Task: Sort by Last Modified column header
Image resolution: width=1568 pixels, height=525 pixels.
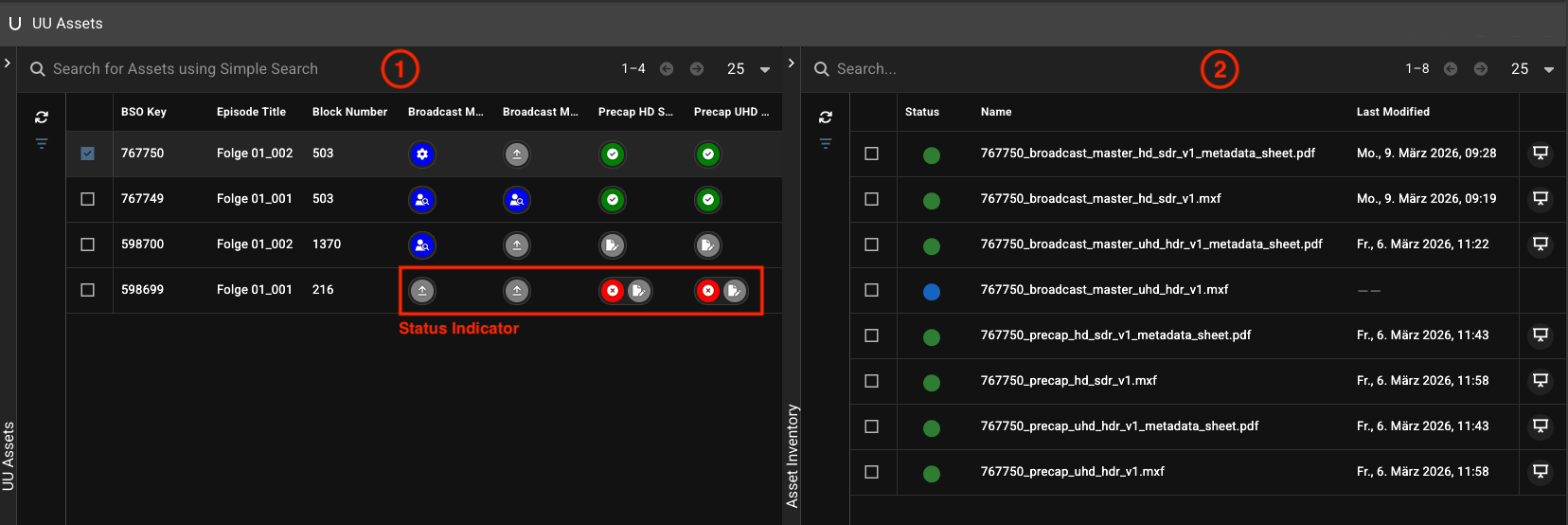Action: pyautogui.click(x=1392, y=112)
